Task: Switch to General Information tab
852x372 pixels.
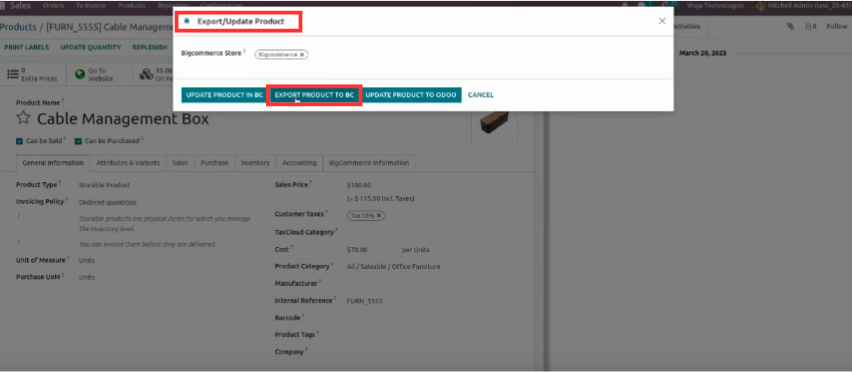Action: point(53,163)
